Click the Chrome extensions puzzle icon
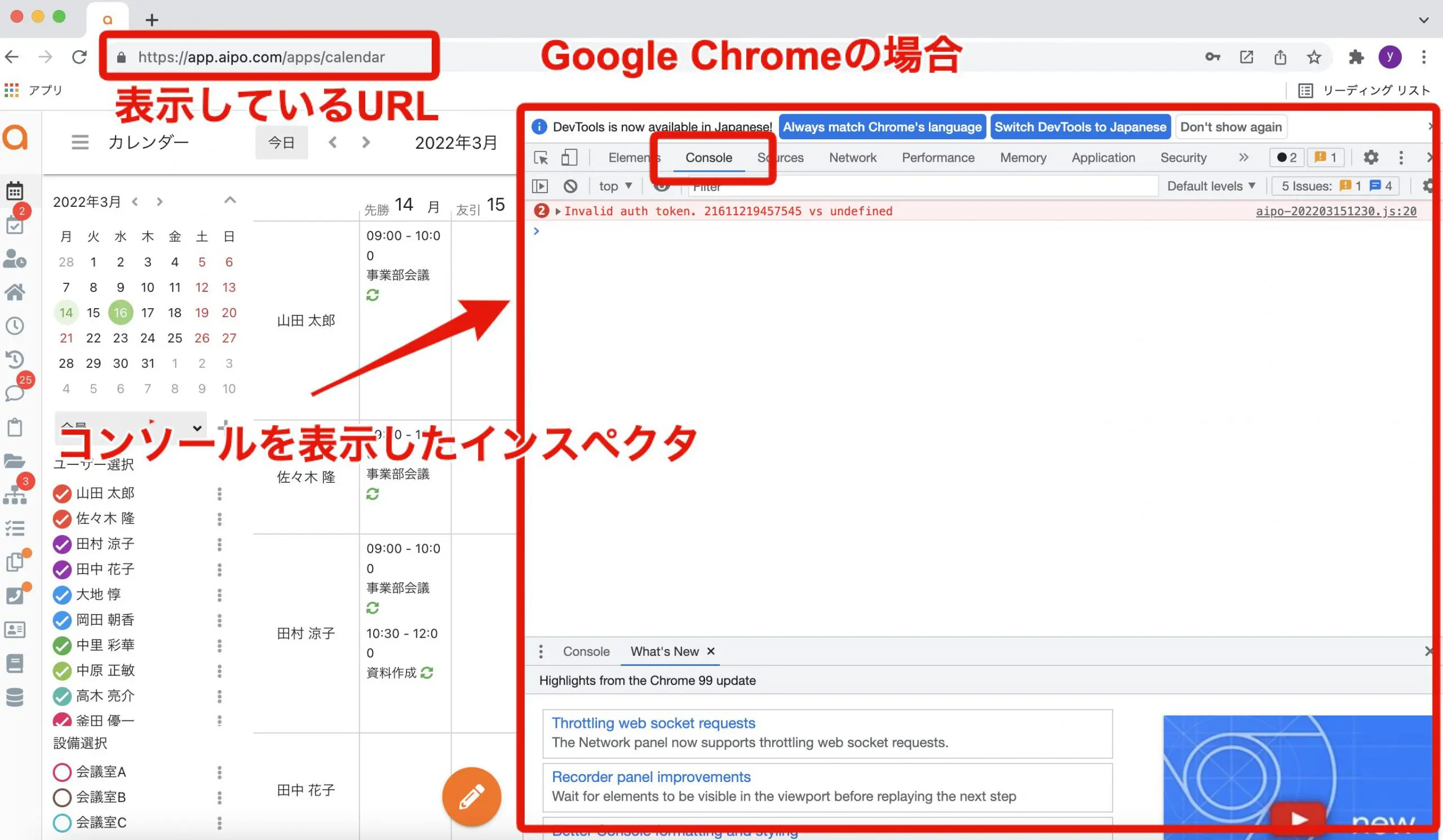Image resolution: width=1443 pixels, height=840 pixels. [x=1356, y=57]
